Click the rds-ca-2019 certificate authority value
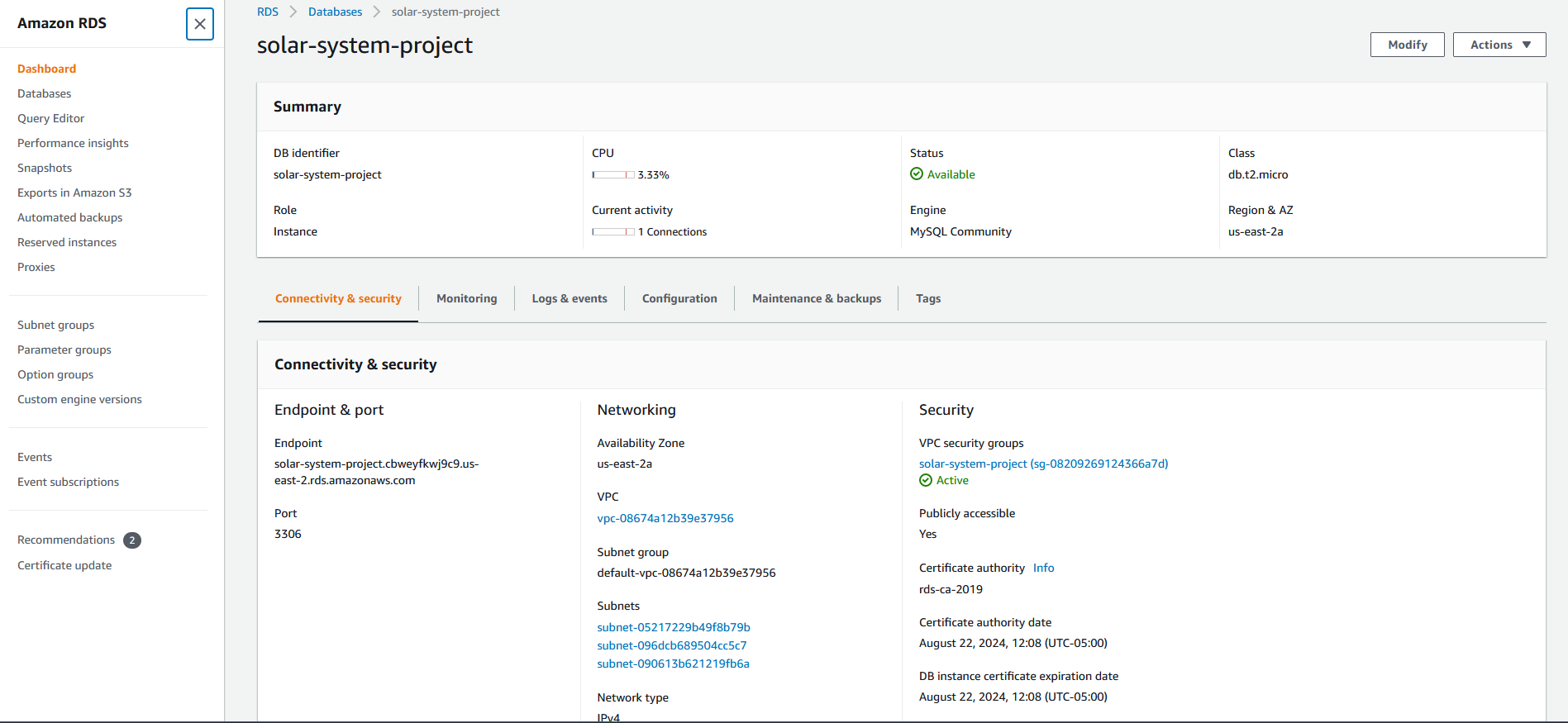 pos(951,589)
